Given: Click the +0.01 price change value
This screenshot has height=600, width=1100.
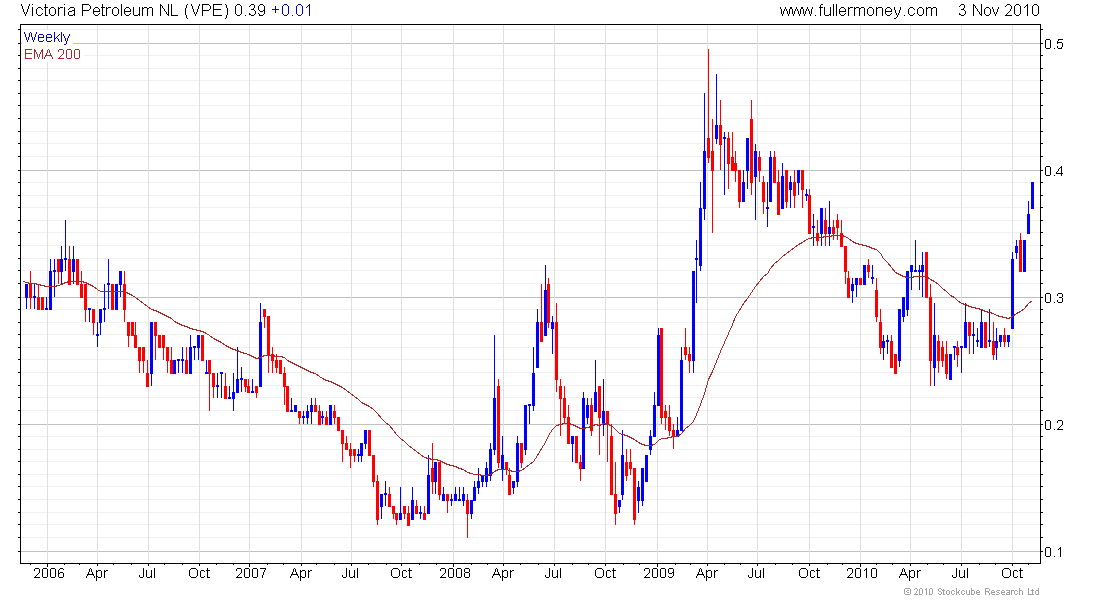Looking at the screenshot, I should click(291, 11).
